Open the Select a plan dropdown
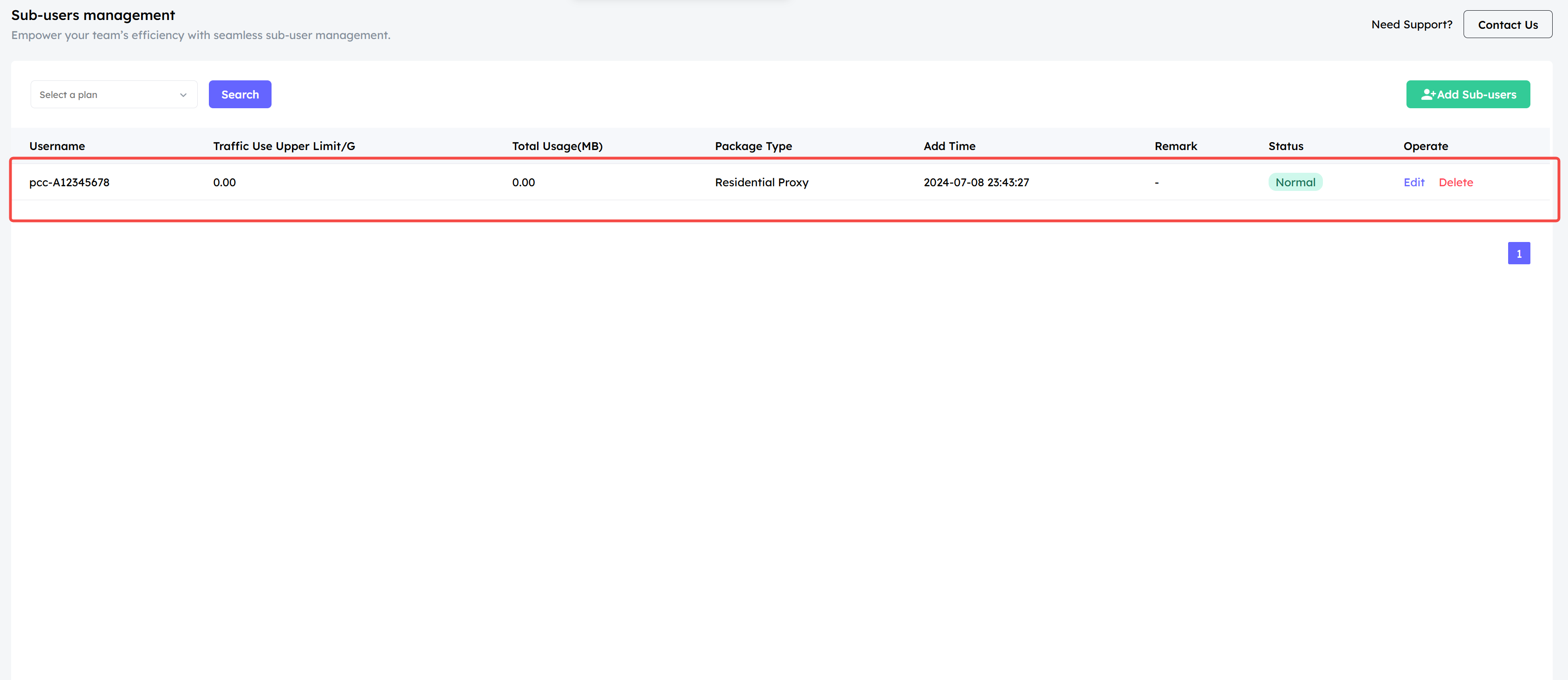 point(114,94)
